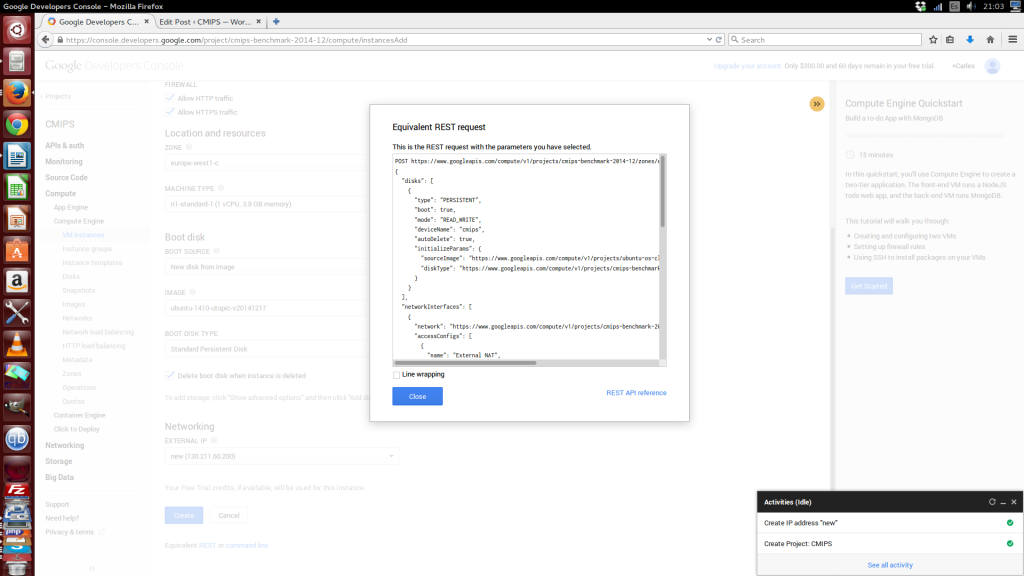Image resolution: width=1024 pixels, height=576 pixels.
Task: Collapse the Quickstart panel with yellow arrow
Action: pyautogui.click(x=816, y=104)
